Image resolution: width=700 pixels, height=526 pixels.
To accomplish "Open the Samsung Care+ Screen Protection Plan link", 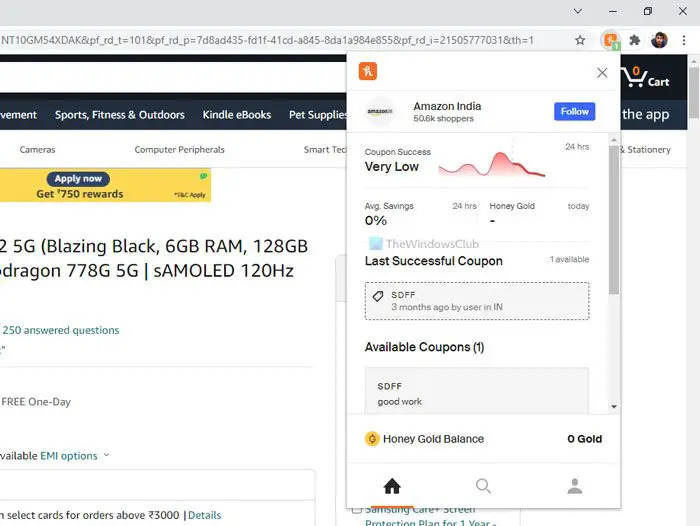I will tap(430, 517).
